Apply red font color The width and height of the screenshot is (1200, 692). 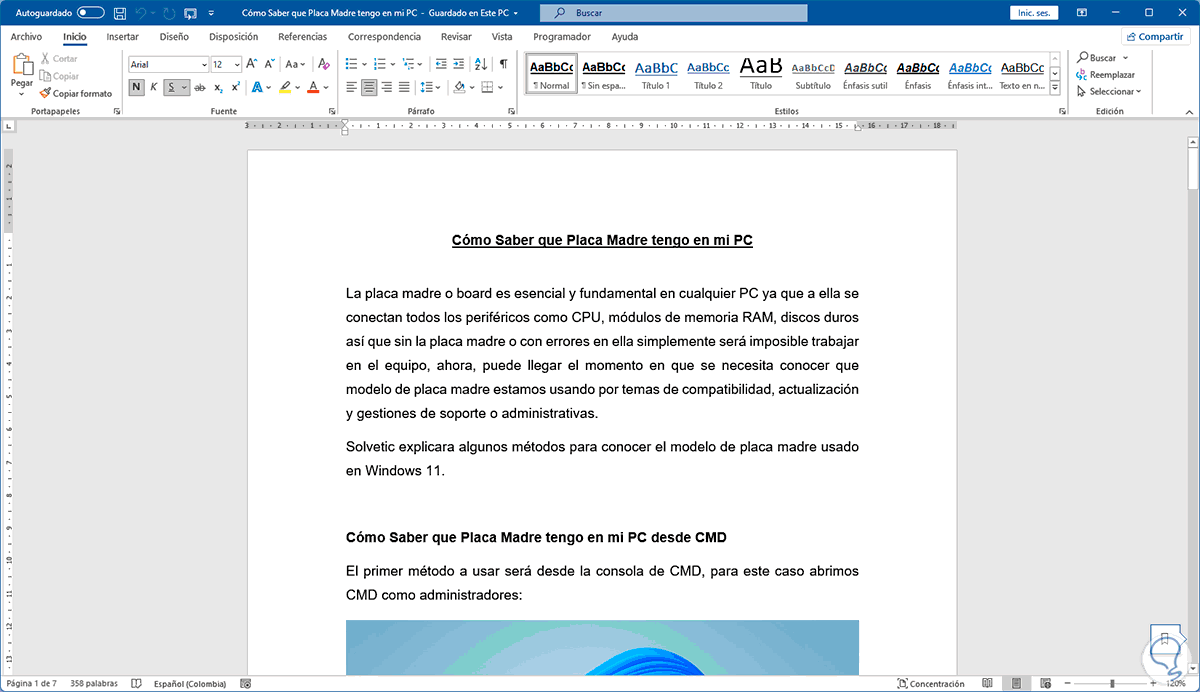[x=313, y=88]
